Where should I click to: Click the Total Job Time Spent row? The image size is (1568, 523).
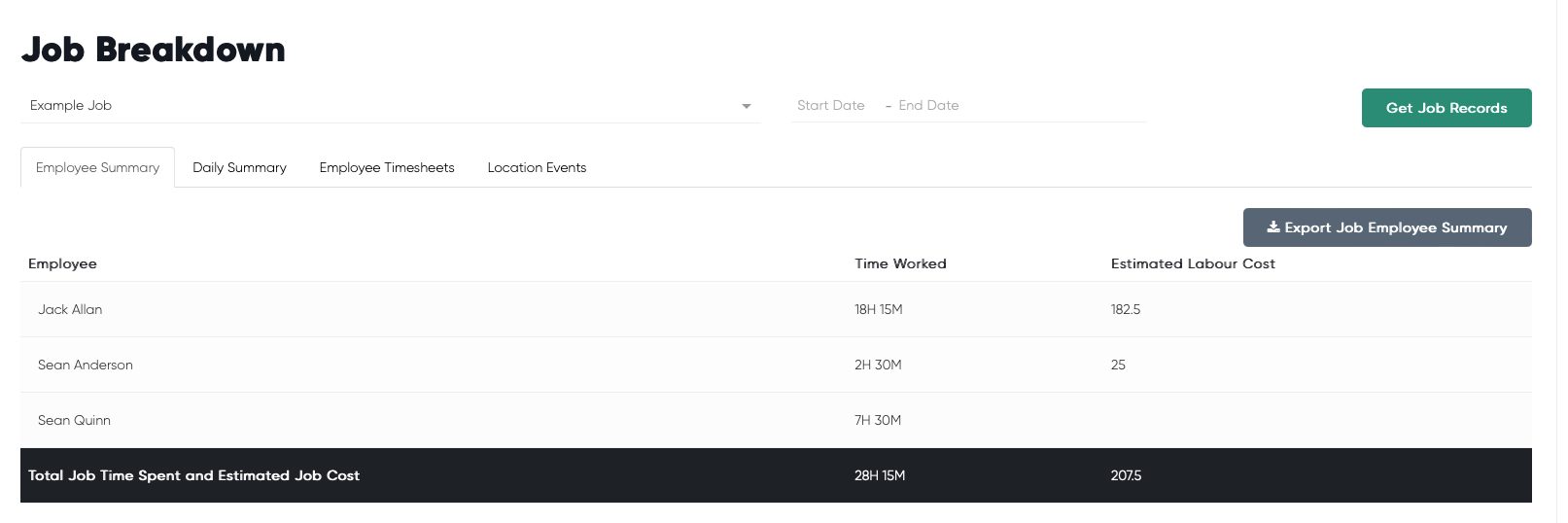776,475
